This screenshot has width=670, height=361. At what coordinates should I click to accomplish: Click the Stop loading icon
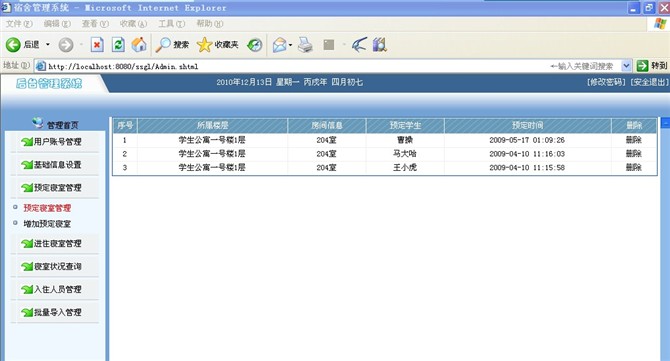(x=97, y=44)
